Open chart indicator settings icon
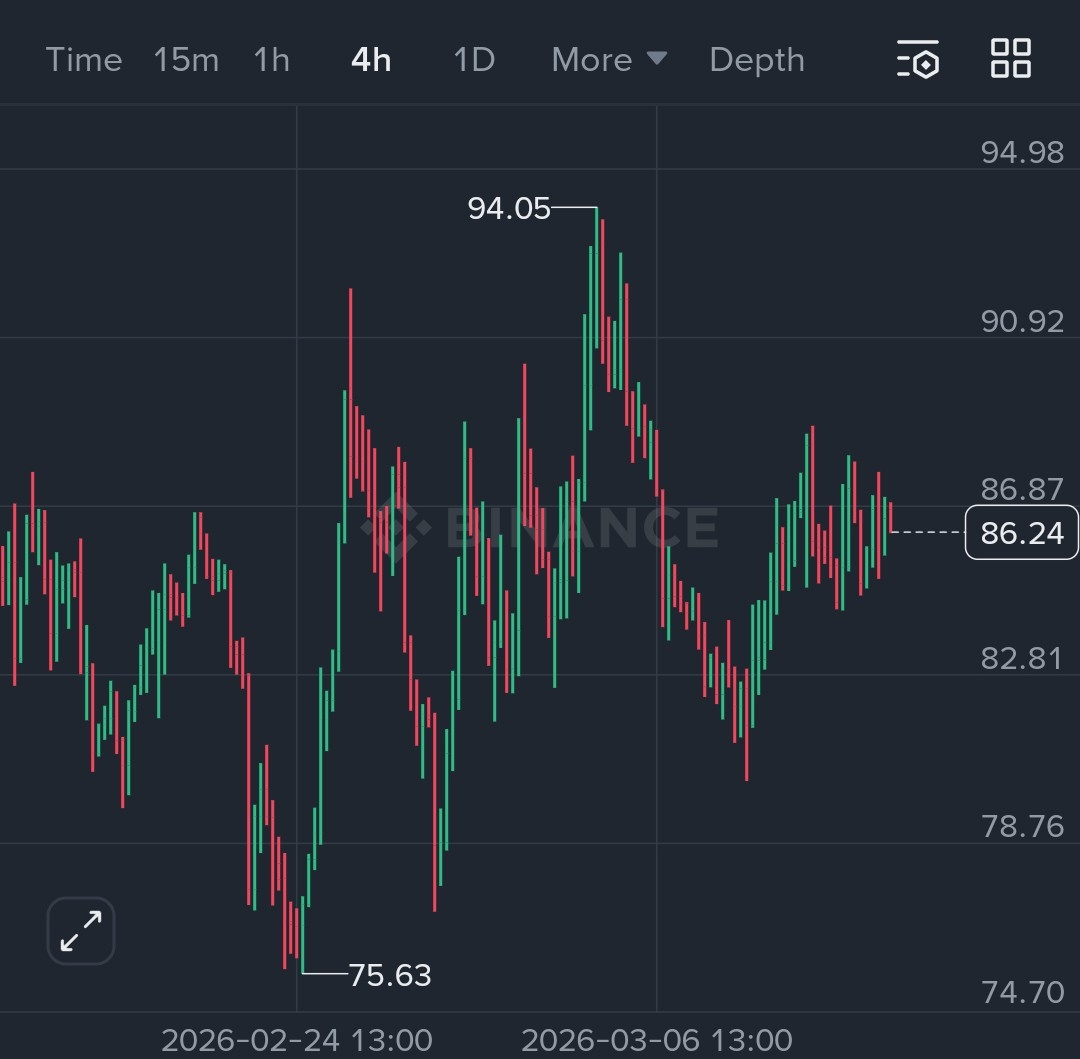 point(917,59)
